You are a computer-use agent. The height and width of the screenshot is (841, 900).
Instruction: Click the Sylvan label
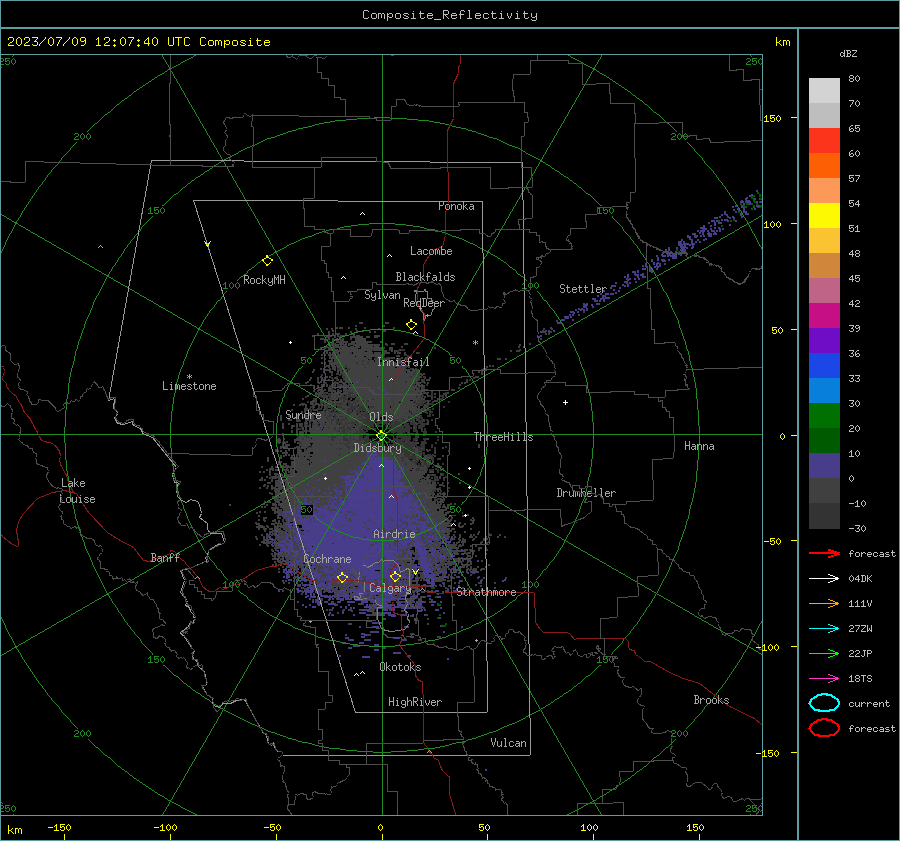[382, 295]
